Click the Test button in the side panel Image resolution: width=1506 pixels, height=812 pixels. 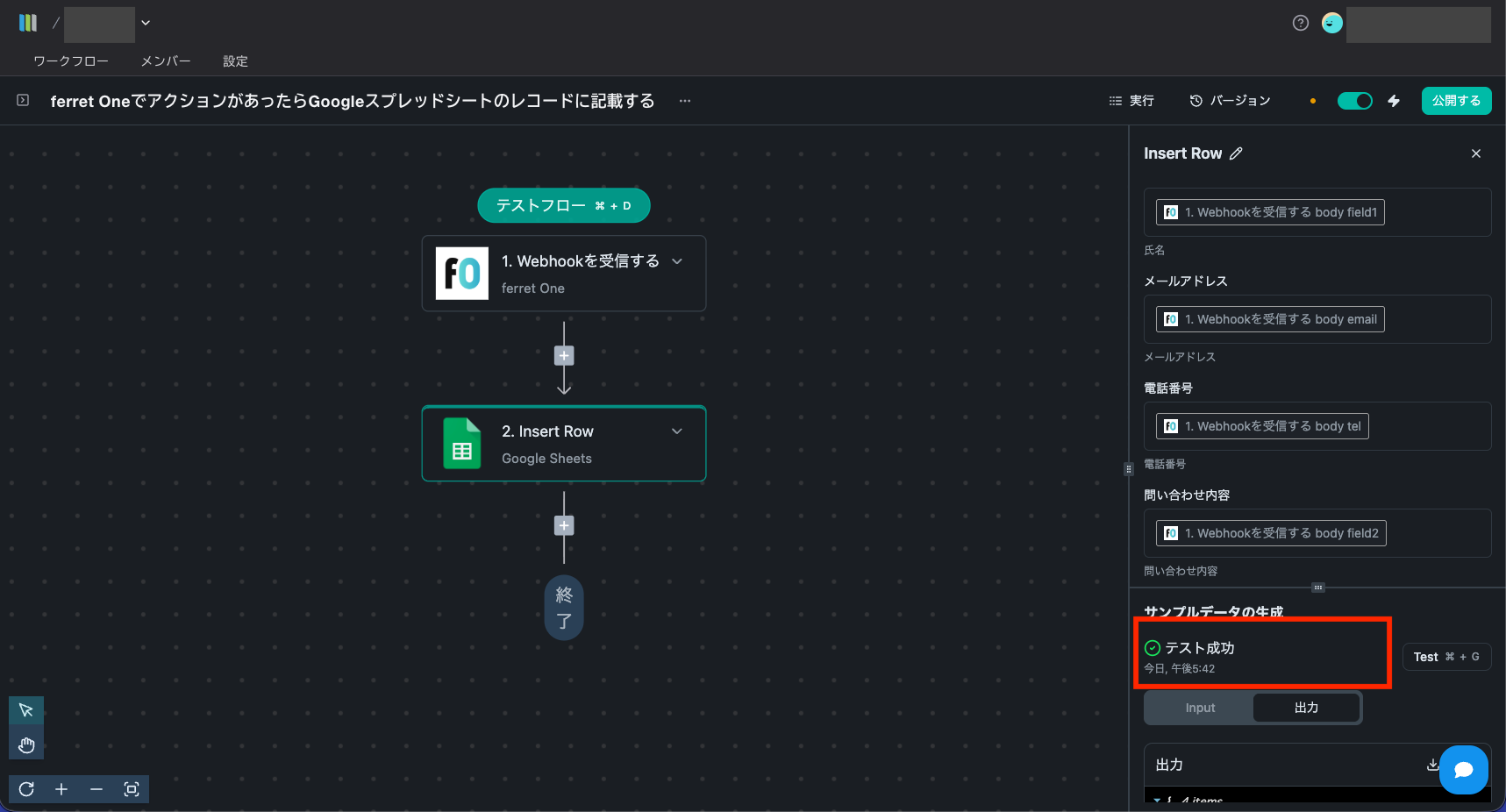click(1446, 657)
